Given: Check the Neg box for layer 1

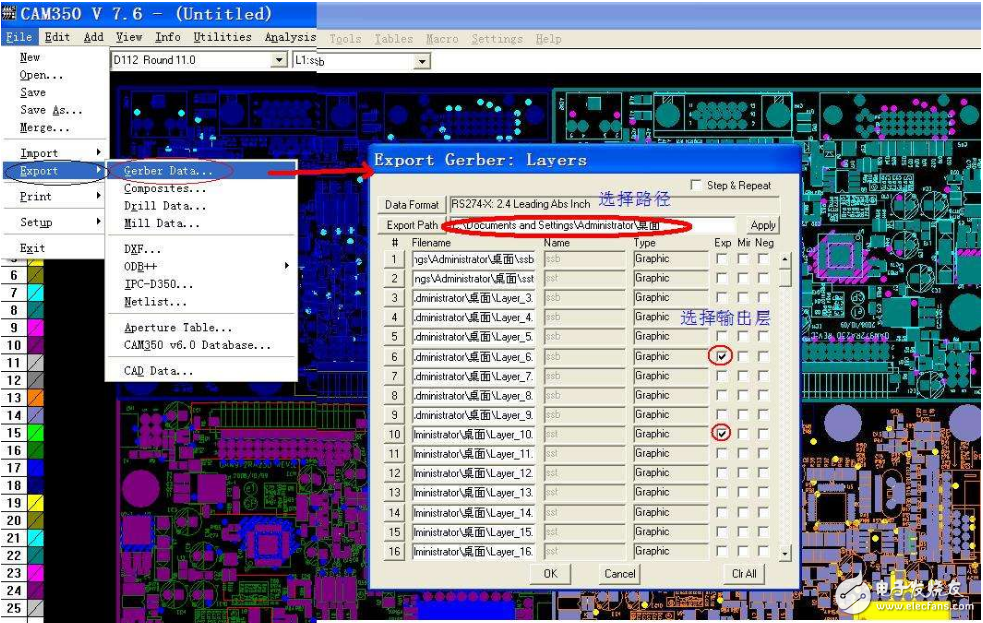Looking at the screenshot, I should [763, 259].
